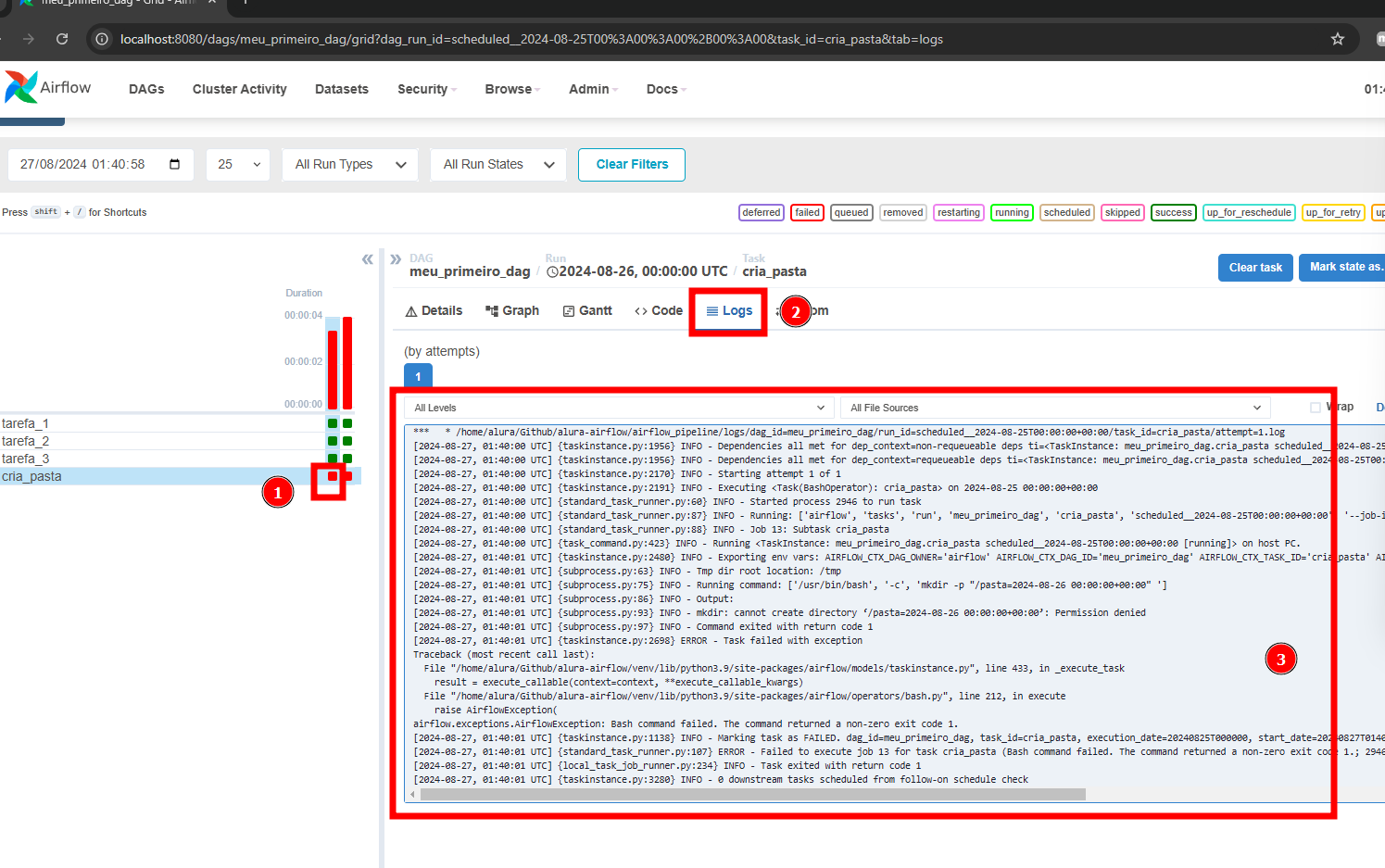Switch to the Code tab
Image resolution: width=1385 pixels, height=868 pixels.
pos(659,311)
